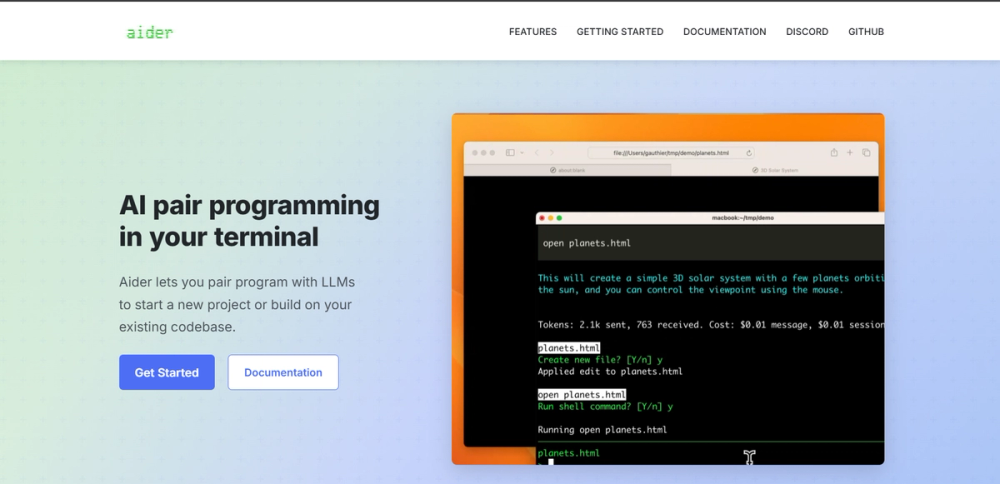
Task: Click 'Aider lets you pair program' paragraph
Action: pyautogui.click(x=237, y=304)
